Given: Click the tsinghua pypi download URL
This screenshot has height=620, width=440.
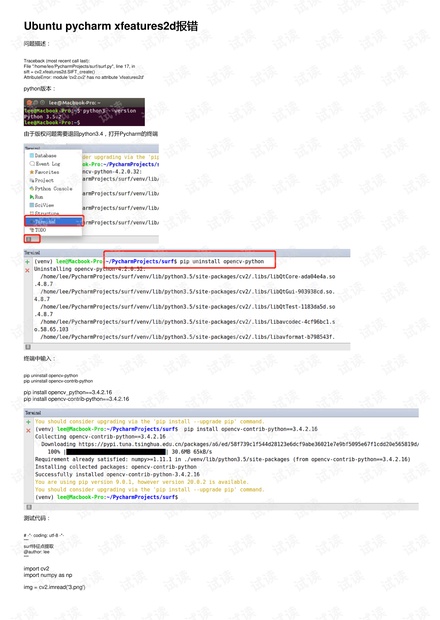Looking at the screenshot, I should (248, 444).
